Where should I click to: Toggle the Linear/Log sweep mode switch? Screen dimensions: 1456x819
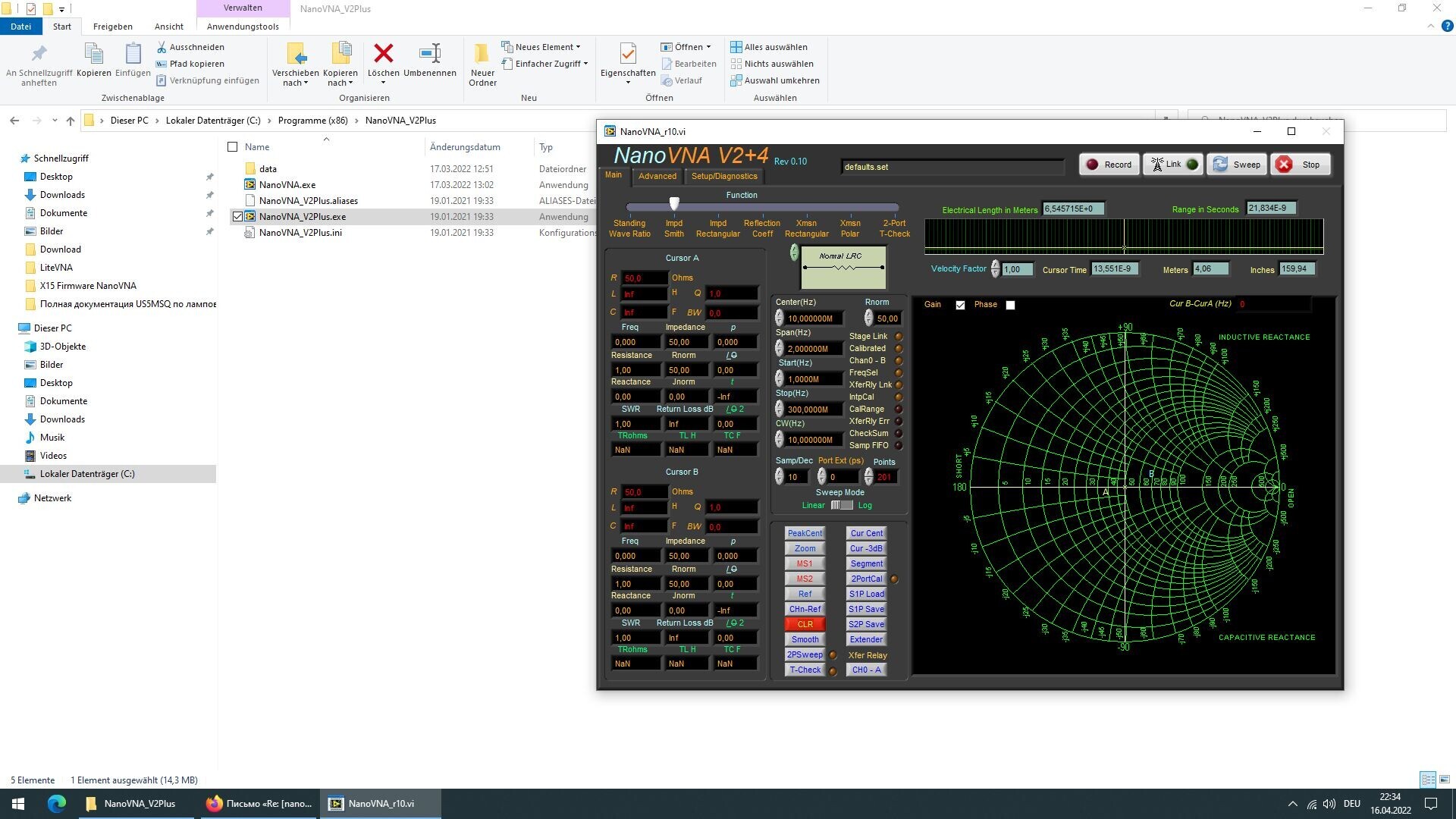coord(841,505)
